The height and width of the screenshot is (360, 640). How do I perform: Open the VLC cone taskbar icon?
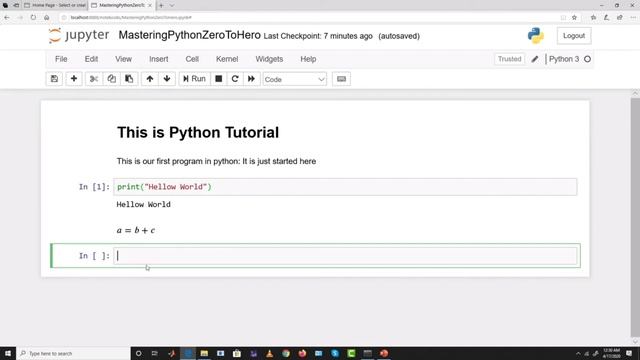pyautogui.click(x=269, y=353)
